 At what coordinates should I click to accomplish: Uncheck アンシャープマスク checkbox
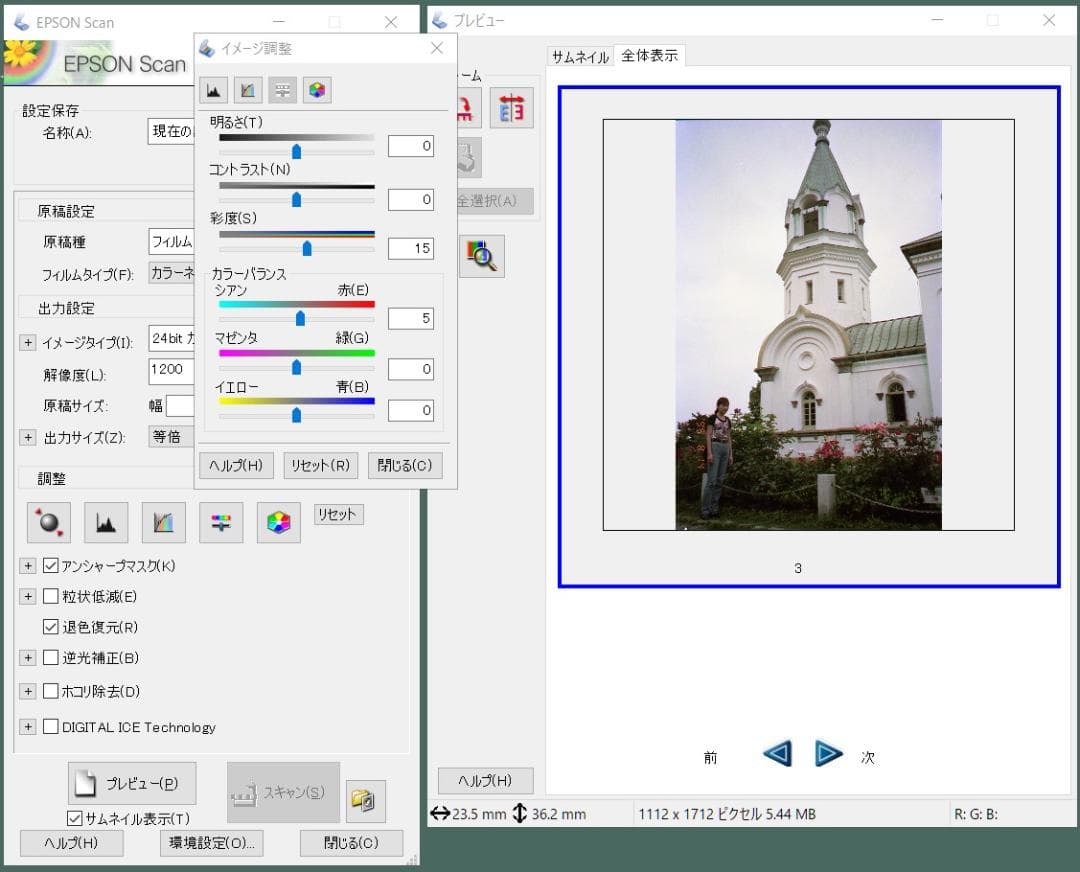tap(52, 566)
